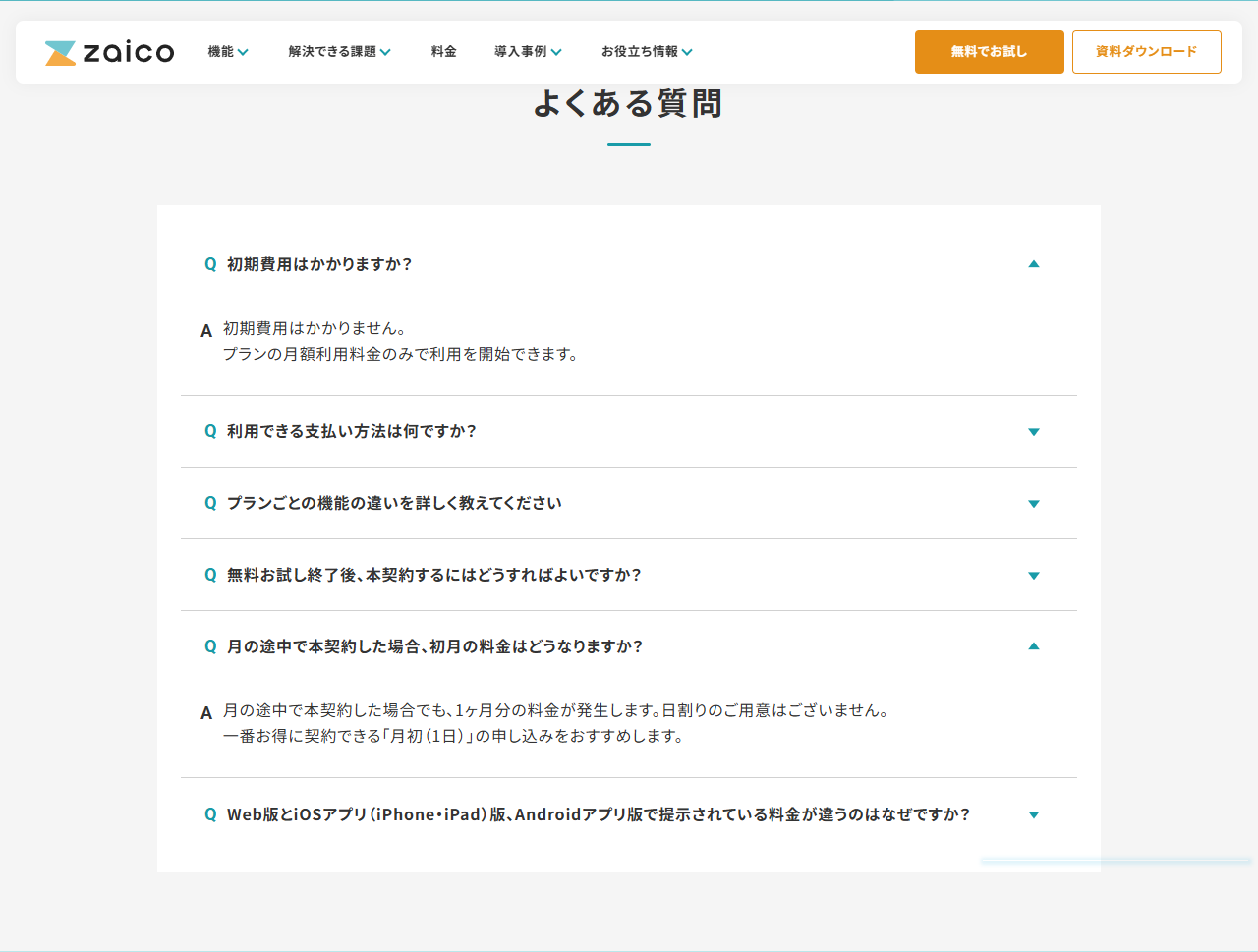Expand arrow for 利用できる支払い方法は何ですか？
This screenshot has height=952, width=1258.
pyautogui.click(x=1033, y=432)
